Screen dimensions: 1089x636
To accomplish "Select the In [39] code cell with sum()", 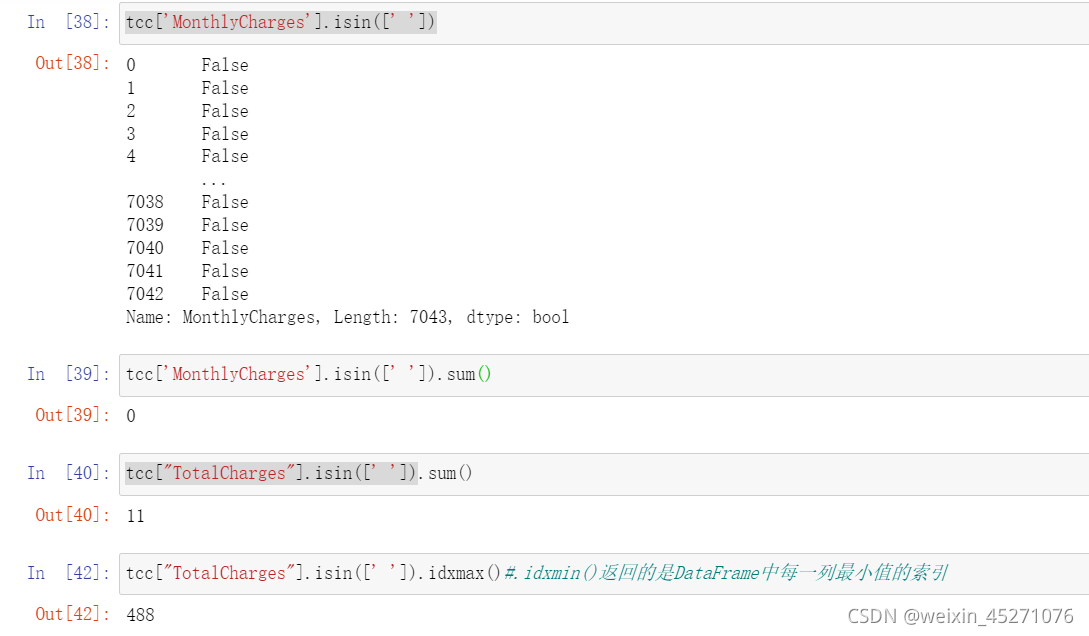I will (604, 375).
